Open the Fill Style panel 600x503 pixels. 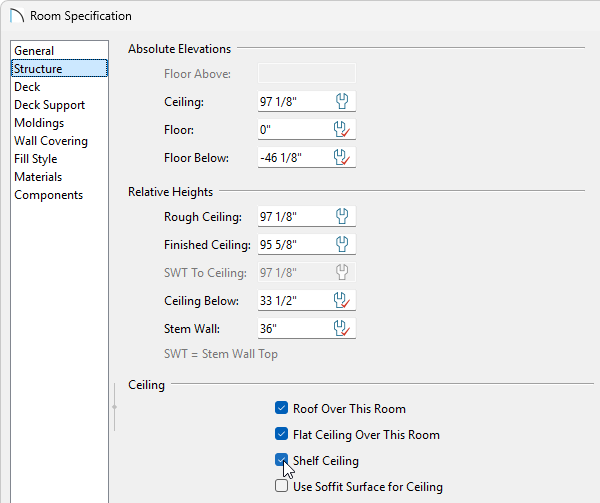coord(59,159)
